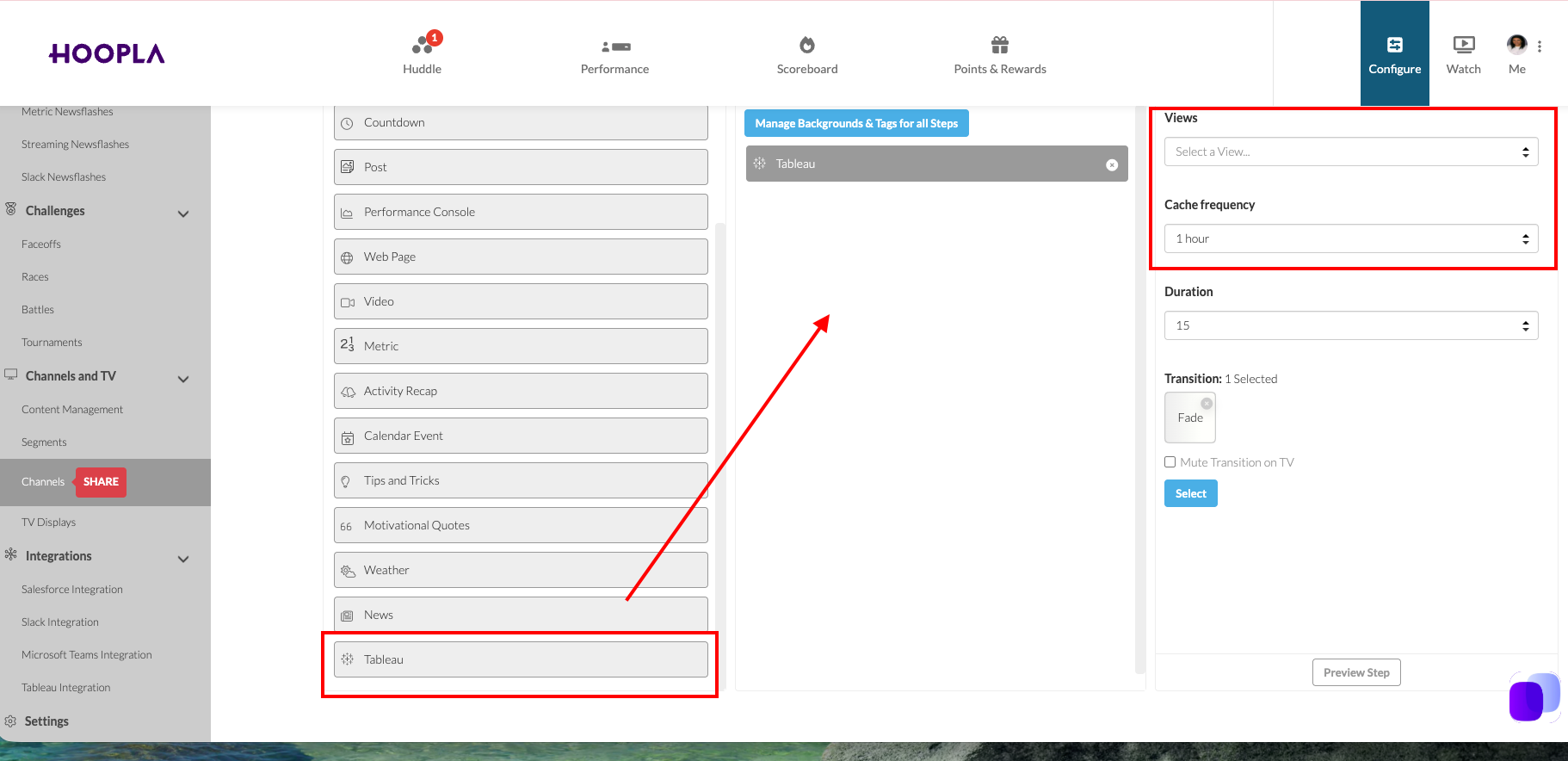Click the Calendar Event icon
Screen dimensions: 1568x761
348,437
